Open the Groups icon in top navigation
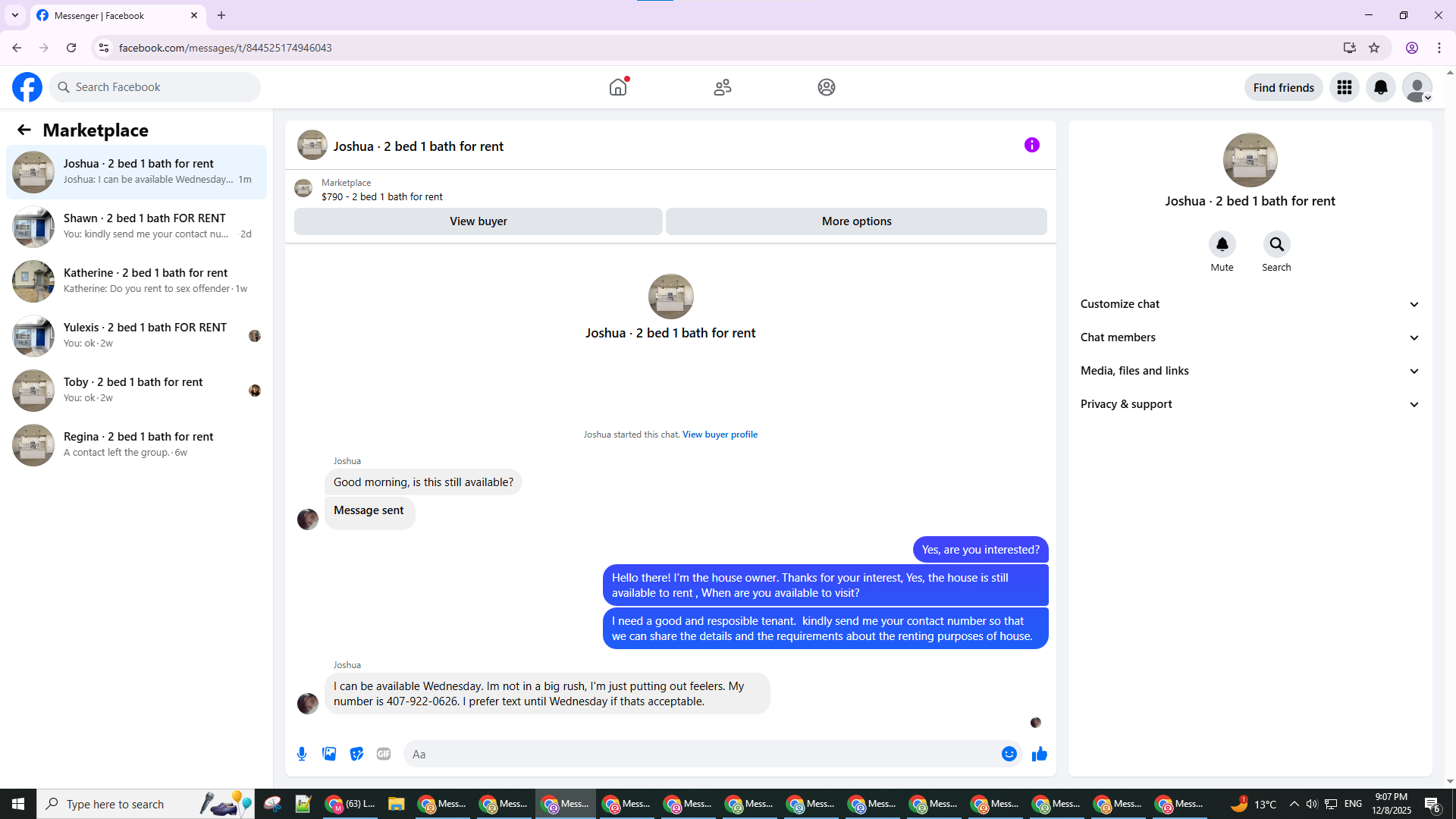Viewport: 1456px width, 819px height. click(x=827, y=87)
